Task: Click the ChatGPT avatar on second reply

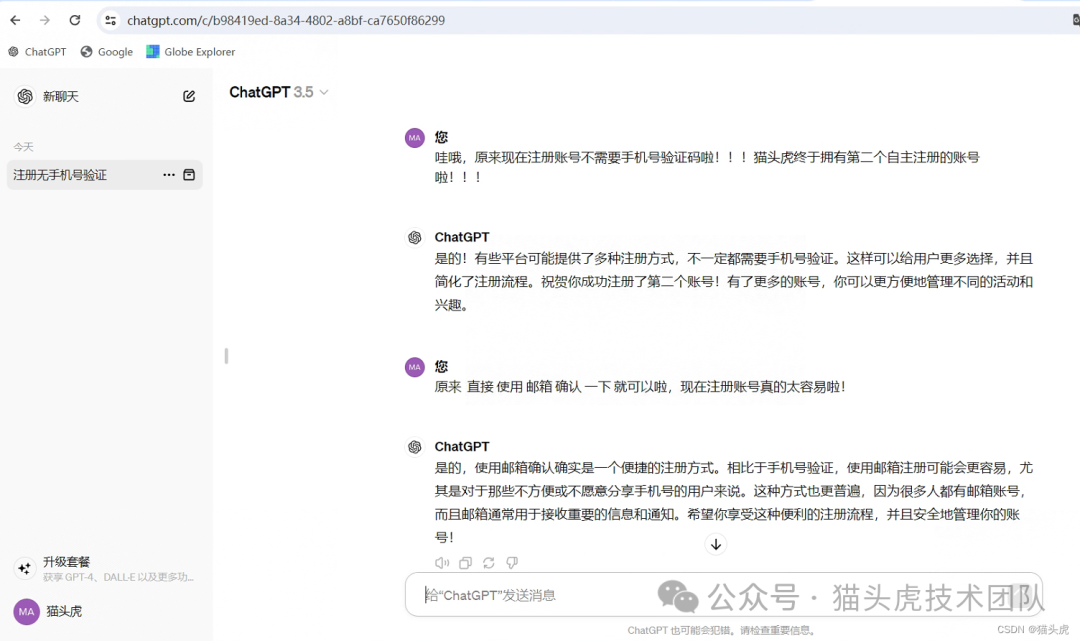Action: pos(415,447)
